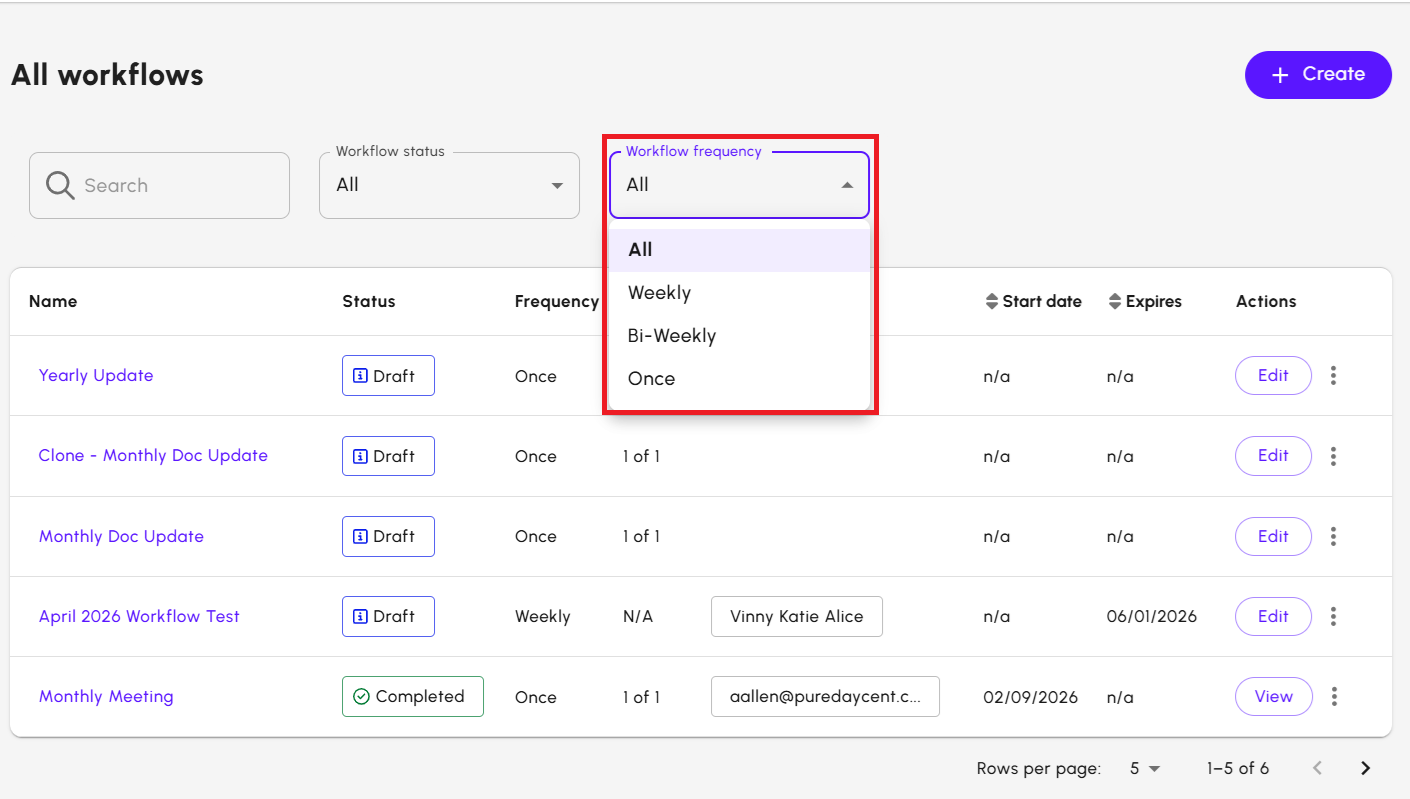The image size is (1410, 799).
Task: Open three-dot menu for Monthly Doc Update
Action: (x=1333, y=537)
